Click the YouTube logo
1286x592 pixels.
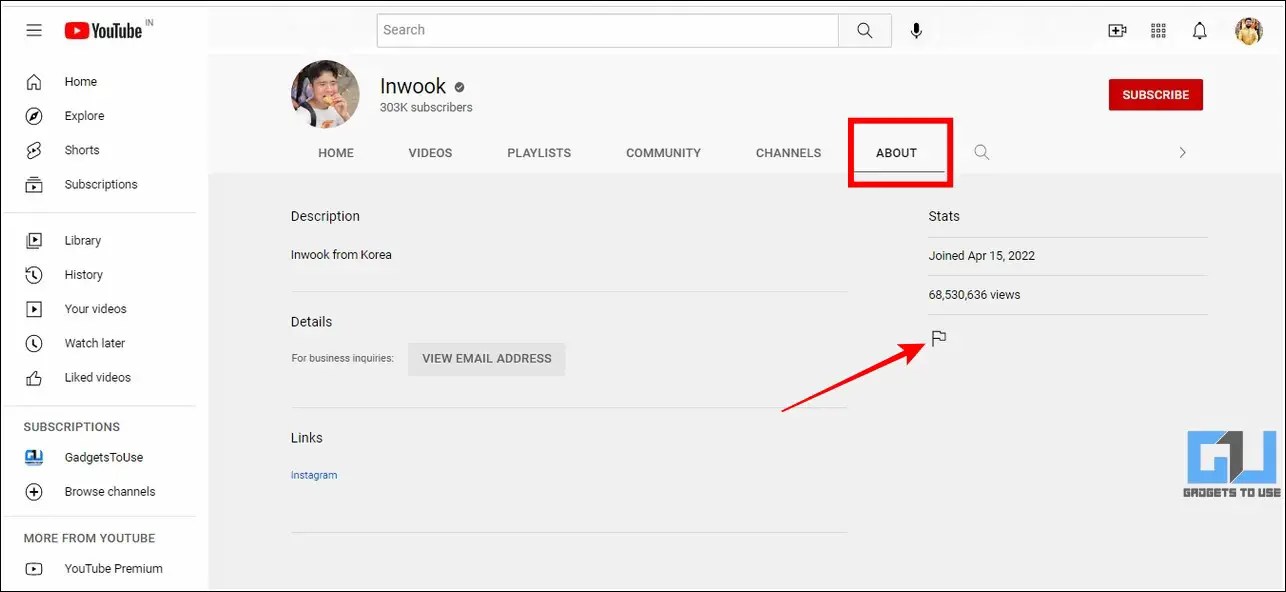pyautogui.click(x=105, y=30)
